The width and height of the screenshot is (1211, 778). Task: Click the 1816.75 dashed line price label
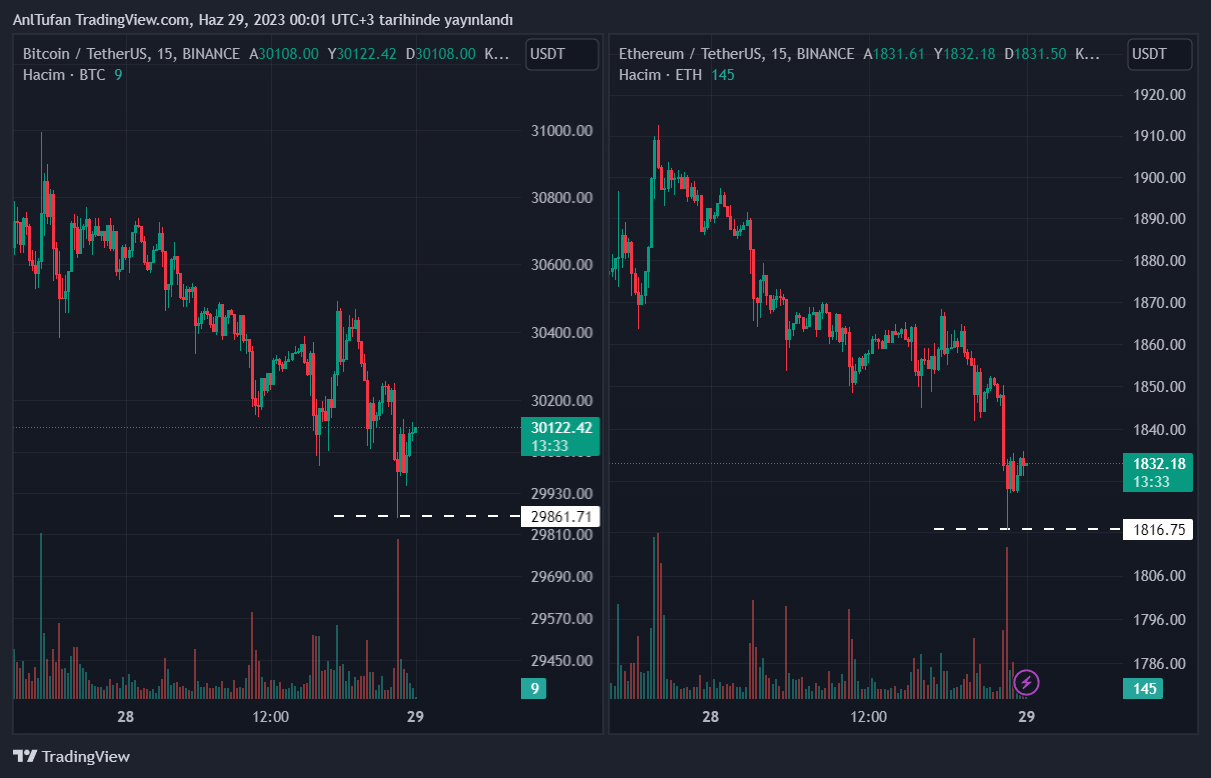[x=1159, y=530]
